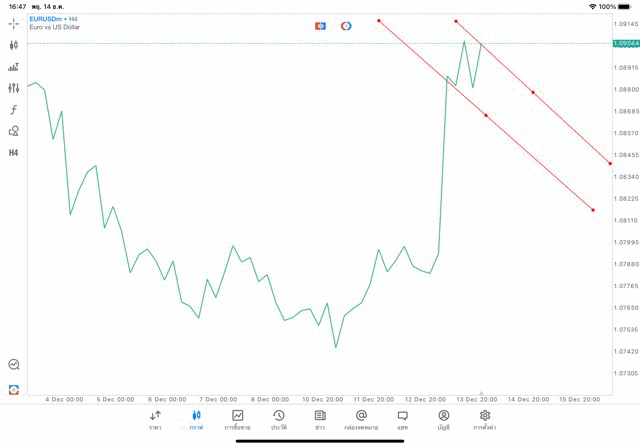Open the drawing objects shapes icon
This screenshot has width=640, height=447.
pos(13,131)
